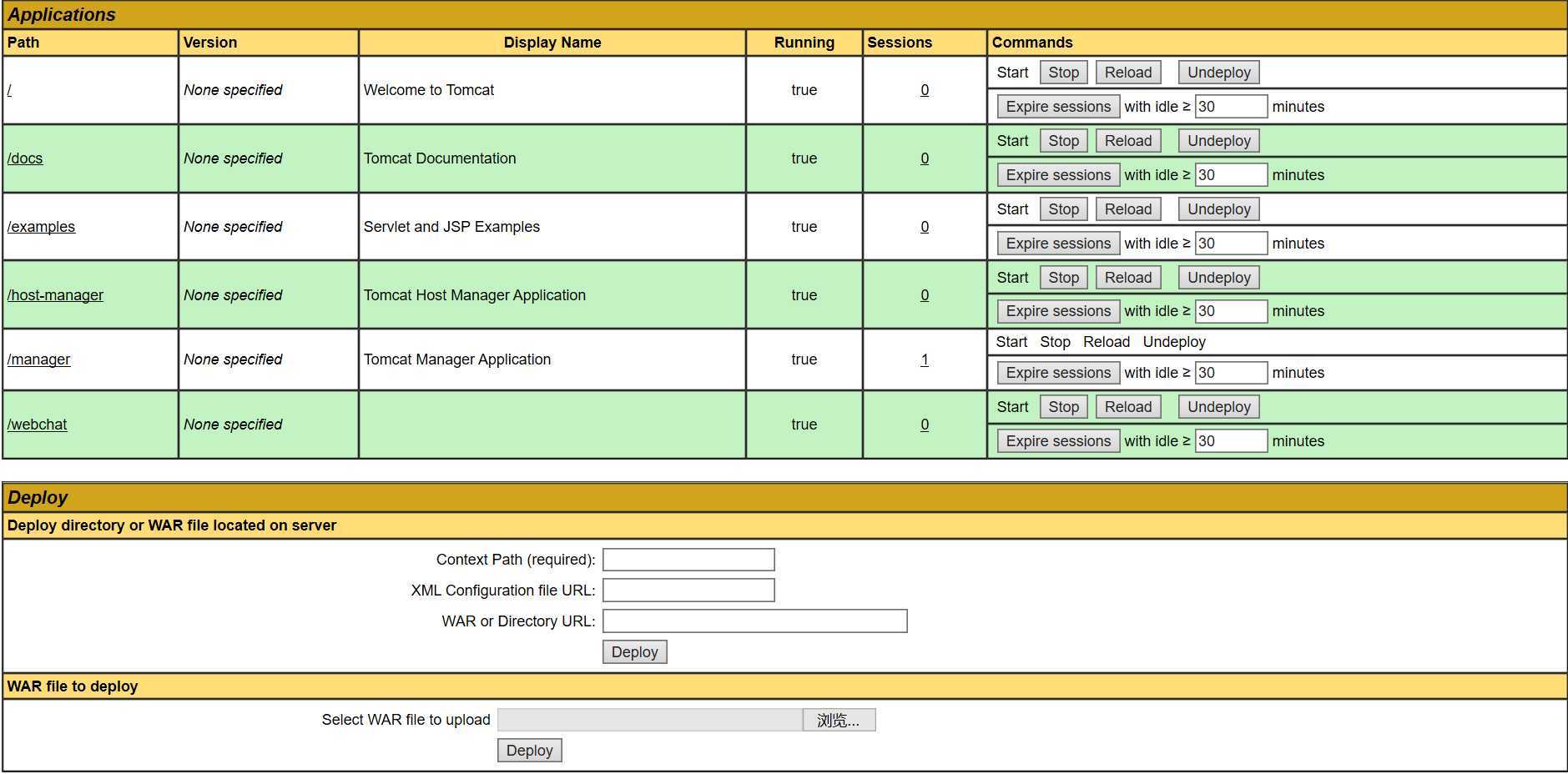Image resolution: width=1568 pixels, height=774 pixels.
Task: Click the Tomcat Documentation display name
Action: tap(440, 158)
